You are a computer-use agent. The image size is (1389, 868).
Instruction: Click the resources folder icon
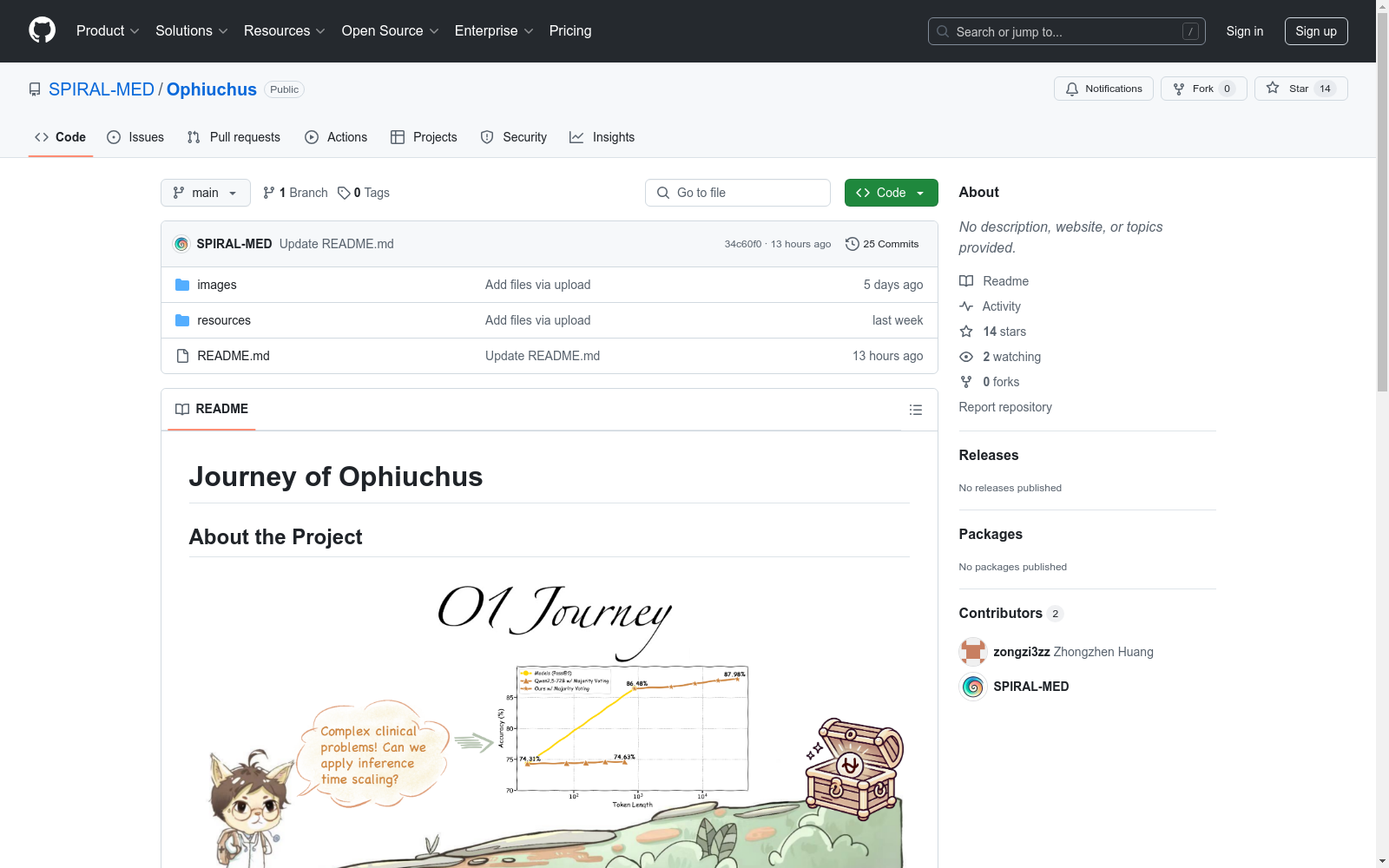(x=182, y=320)
